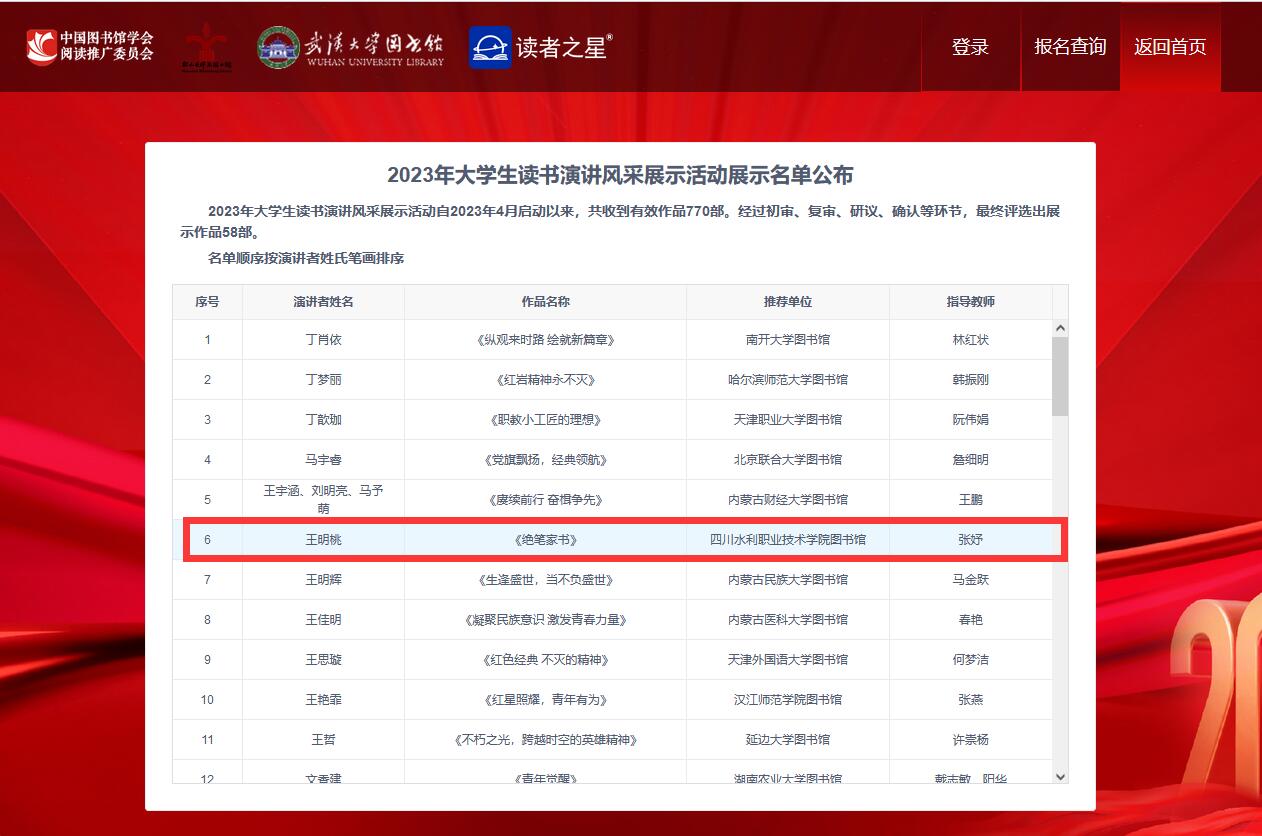Viewport: 1262px width, 836px height.
Task: Click the note 名单顺序按演讲者姓氏笔画排序
Action: coord(306,258)
